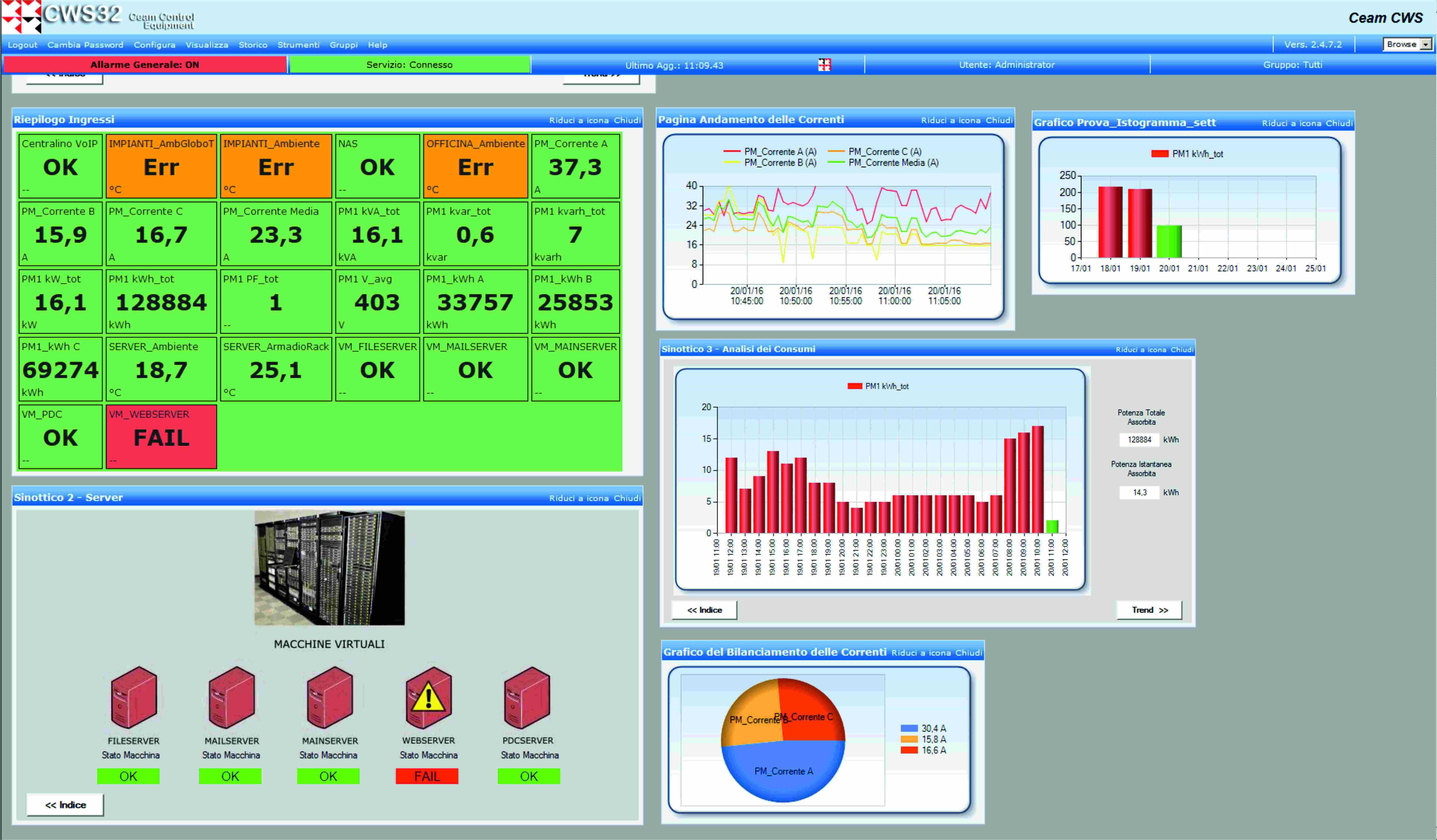Click the SERVER_Ambiente 18,7 tile
Image resolution: width=1437 pixels, height=840 pixels.
tap(161, 369)
